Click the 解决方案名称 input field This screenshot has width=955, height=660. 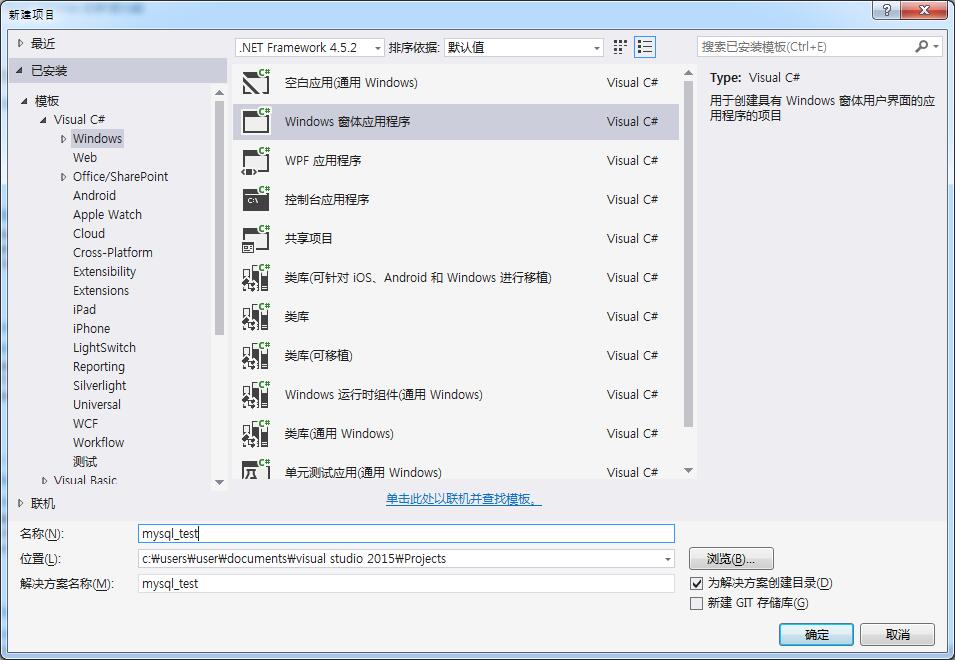406,583
